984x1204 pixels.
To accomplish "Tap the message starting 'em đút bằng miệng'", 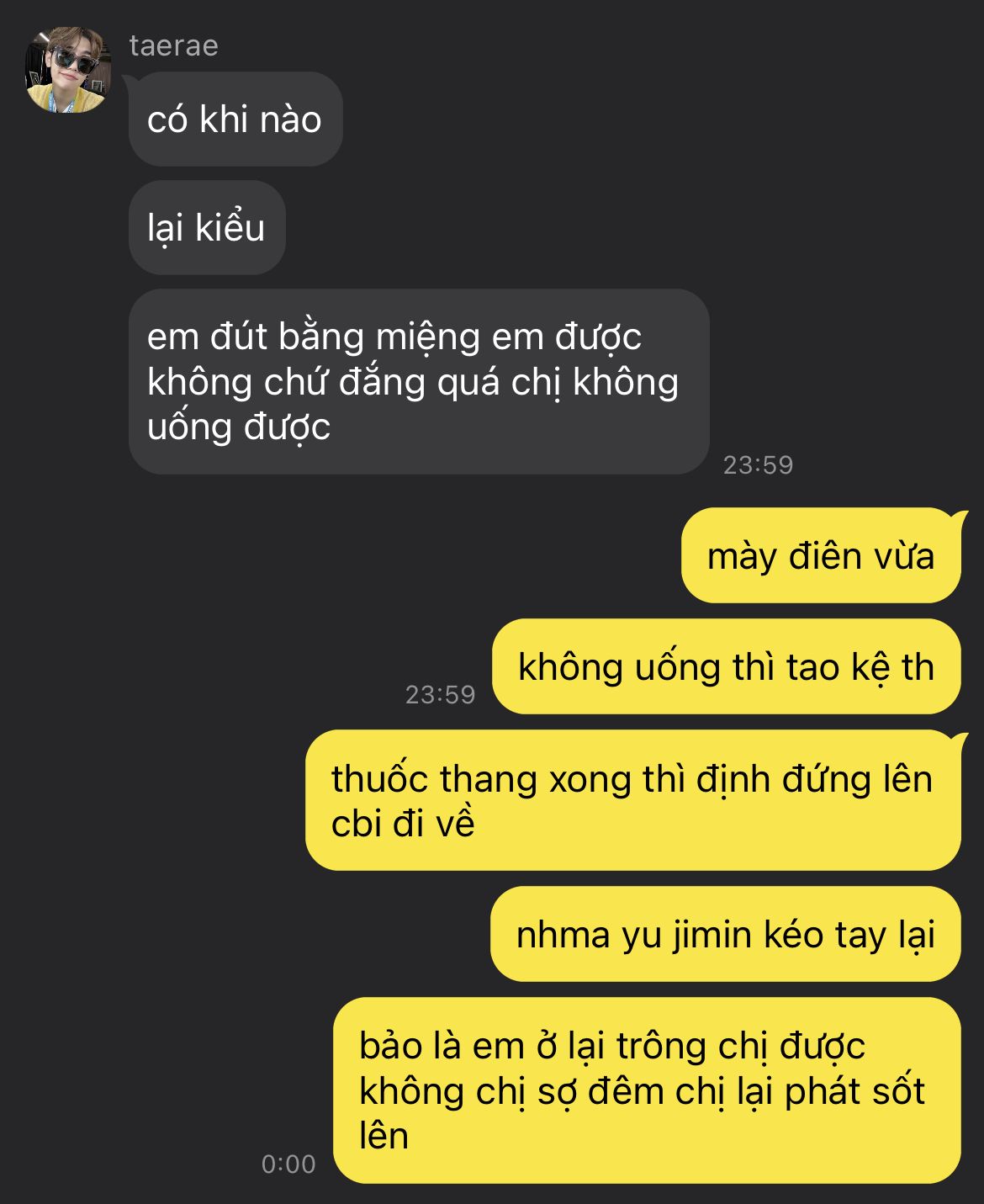I will coord(419,382).
